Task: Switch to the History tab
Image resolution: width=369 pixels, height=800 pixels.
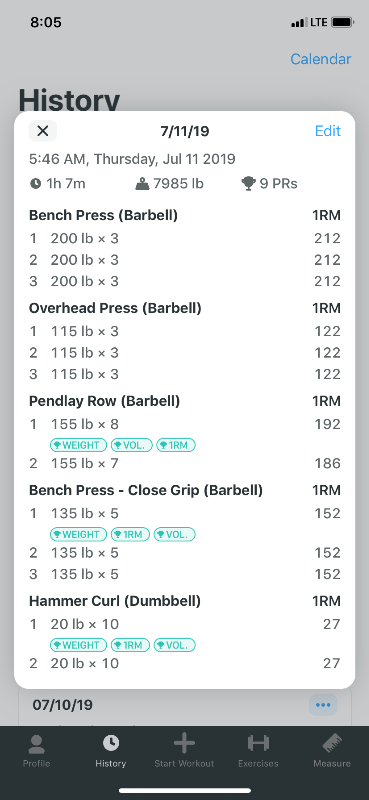Action: [x=110, y=751]
